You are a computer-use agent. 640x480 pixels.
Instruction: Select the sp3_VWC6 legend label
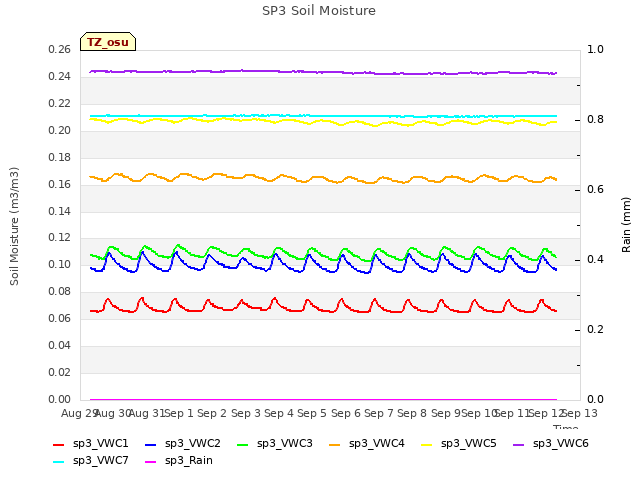tap(560, 444)
